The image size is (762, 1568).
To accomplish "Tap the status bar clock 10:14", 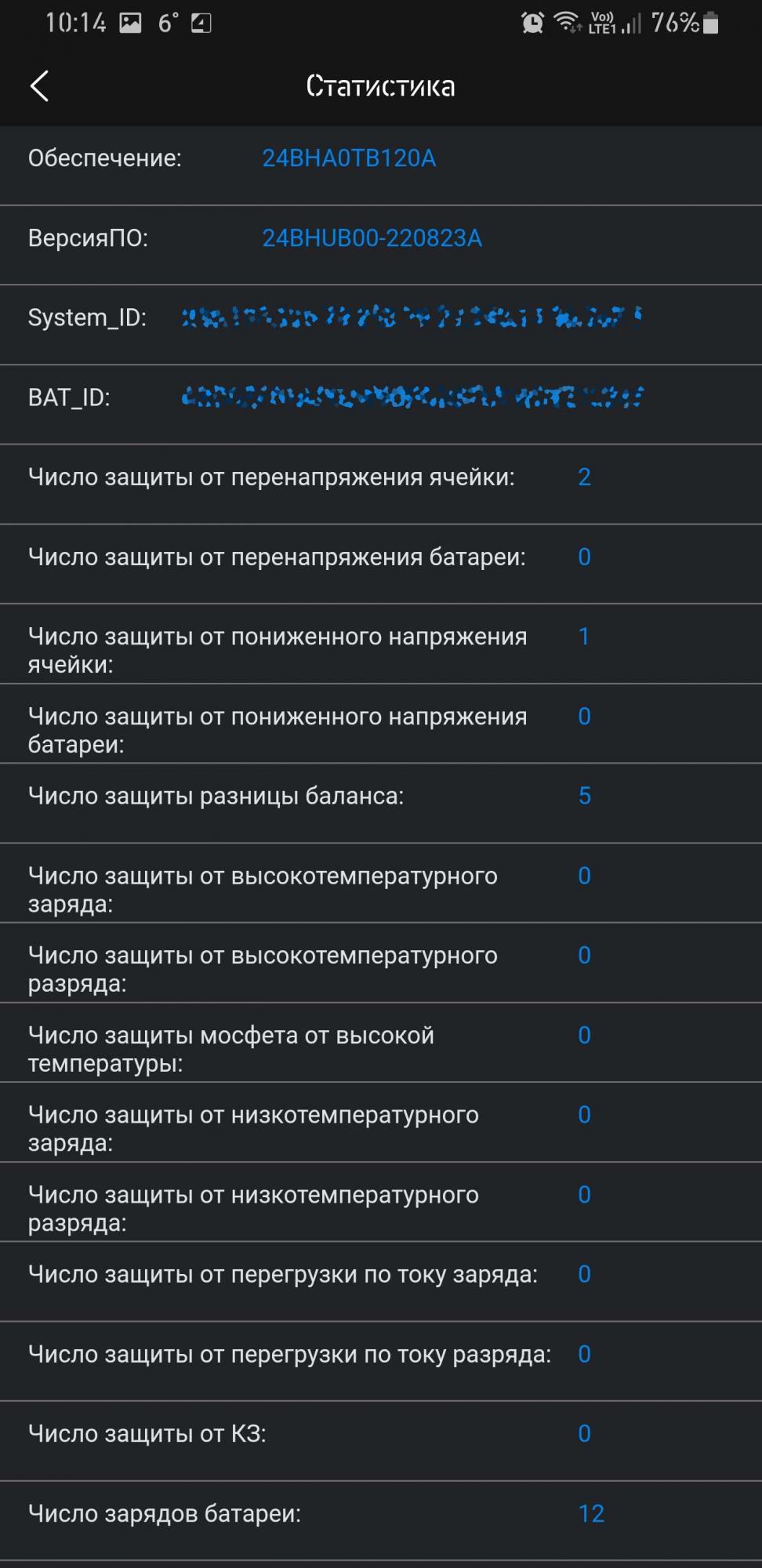I will pos(75,23).
